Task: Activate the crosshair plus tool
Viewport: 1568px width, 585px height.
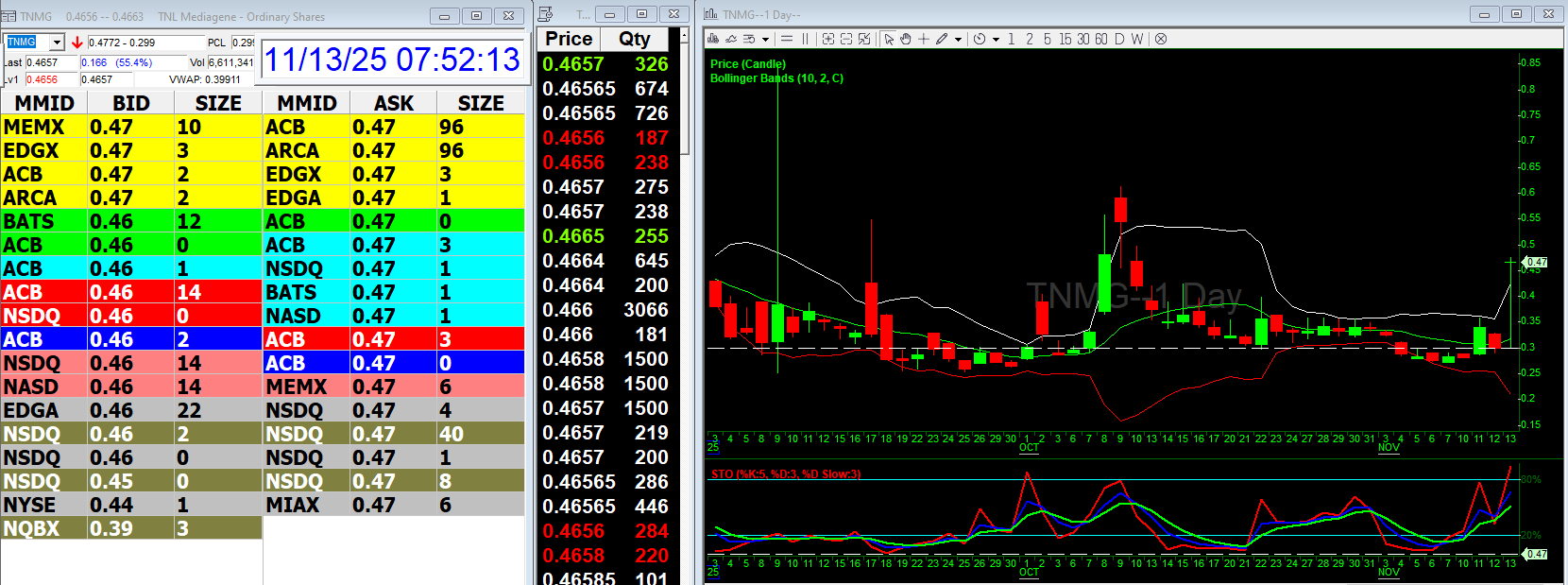Action: click(x=924, y=39)
